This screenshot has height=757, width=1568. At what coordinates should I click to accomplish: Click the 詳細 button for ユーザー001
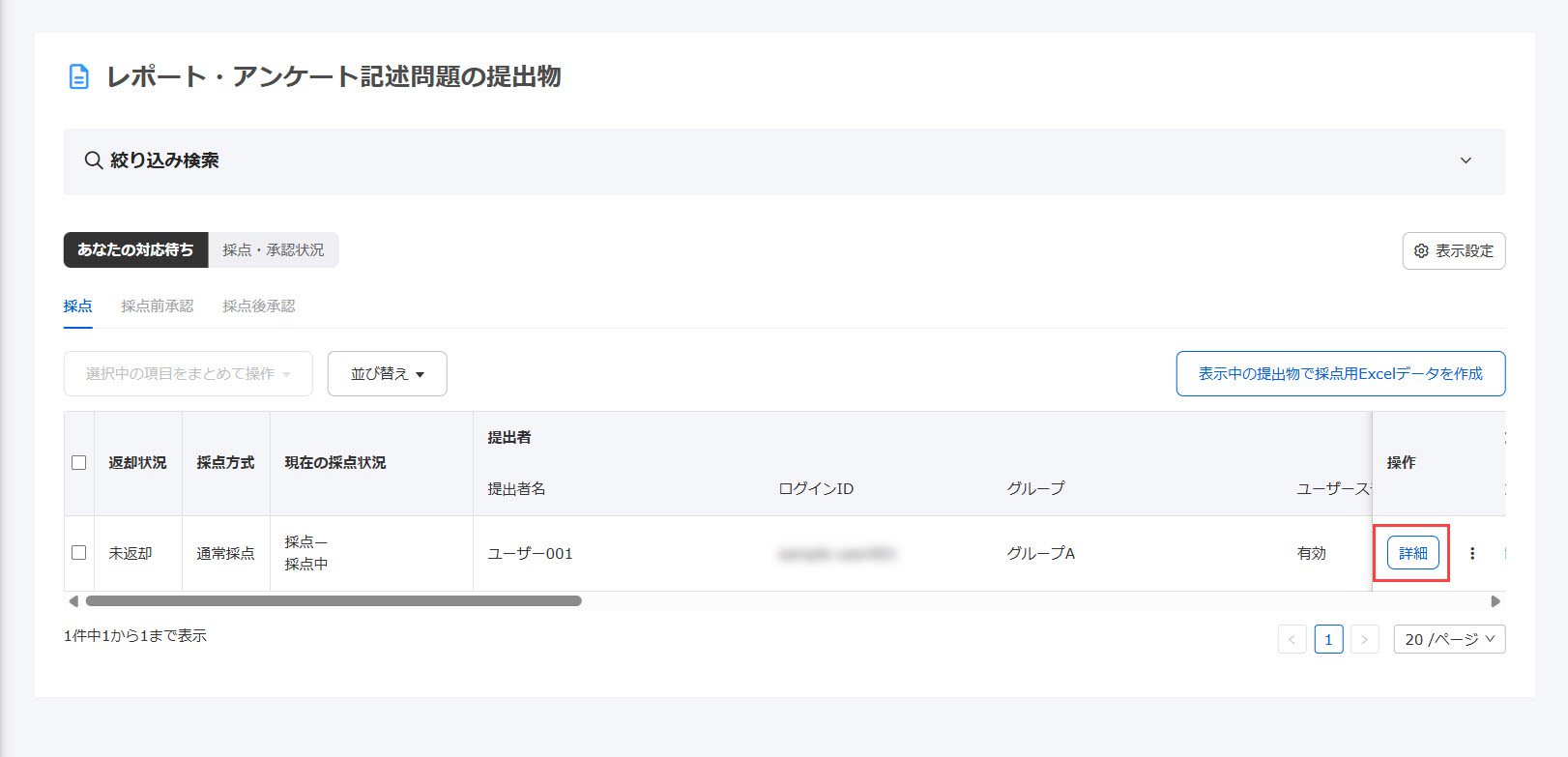point(1412,553)
